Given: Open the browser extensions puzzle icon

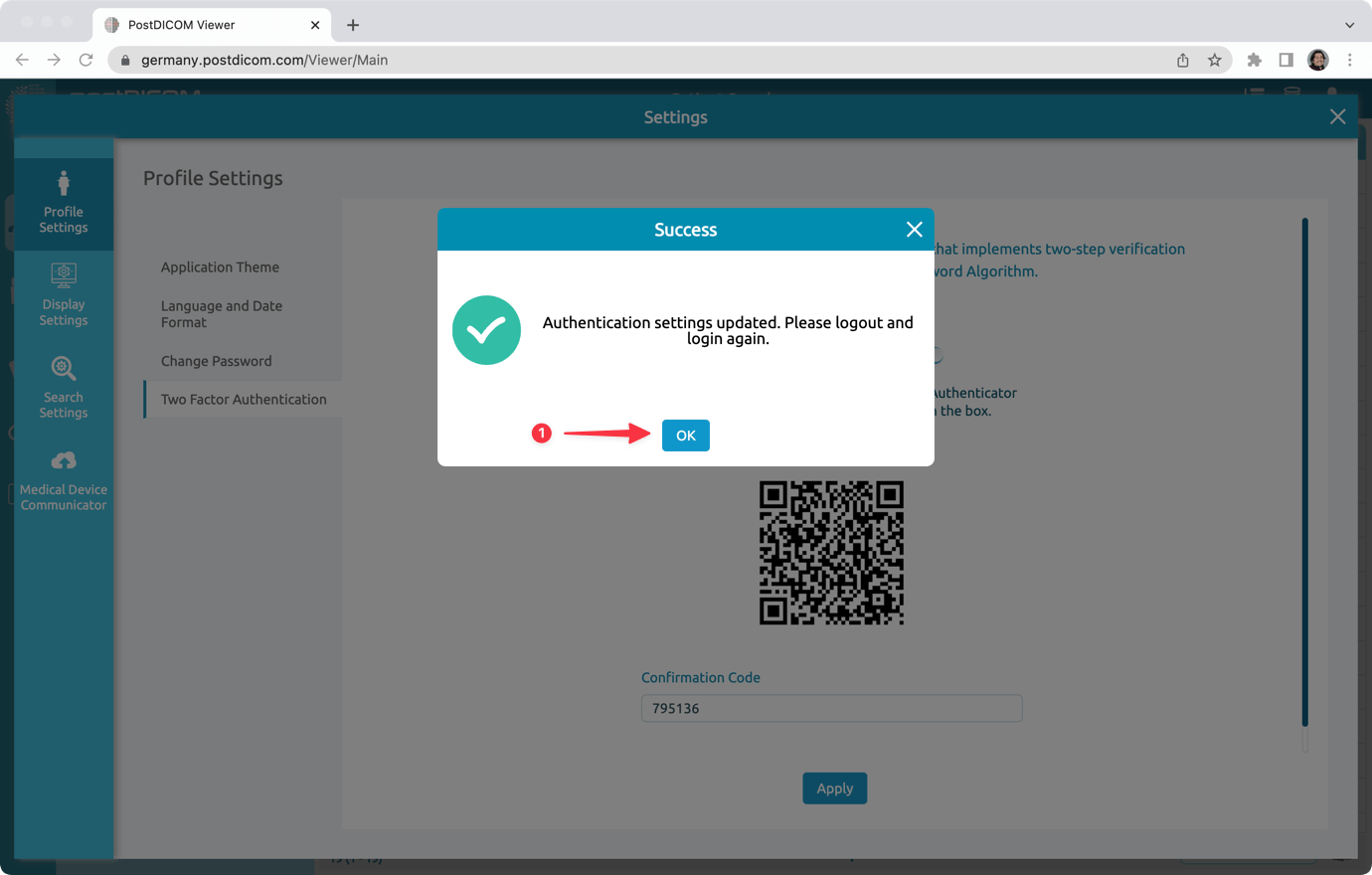Looking at the screenshot, I should (x=1254, y=60).
